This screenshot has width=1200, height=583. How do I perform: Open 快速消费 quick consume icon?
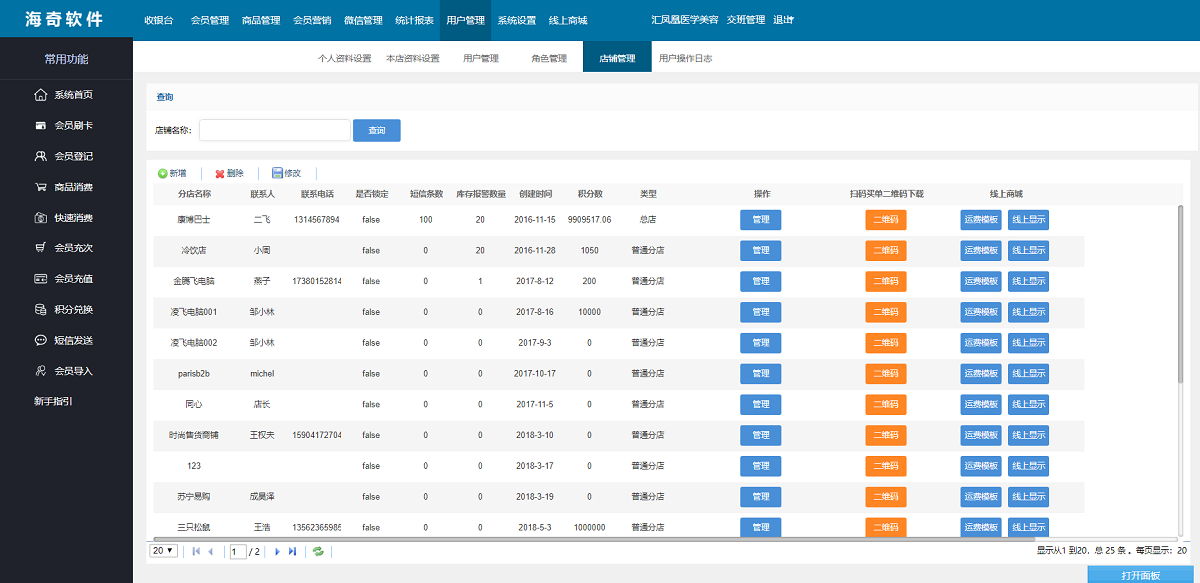40,218
